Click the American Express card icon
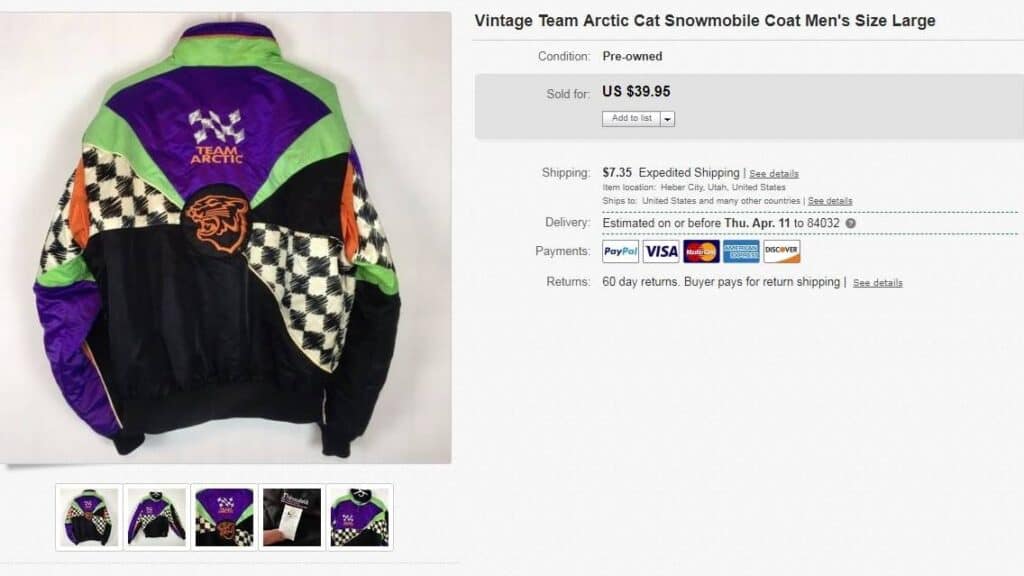This screenshot has width=1024, height=576. point(741,251)
